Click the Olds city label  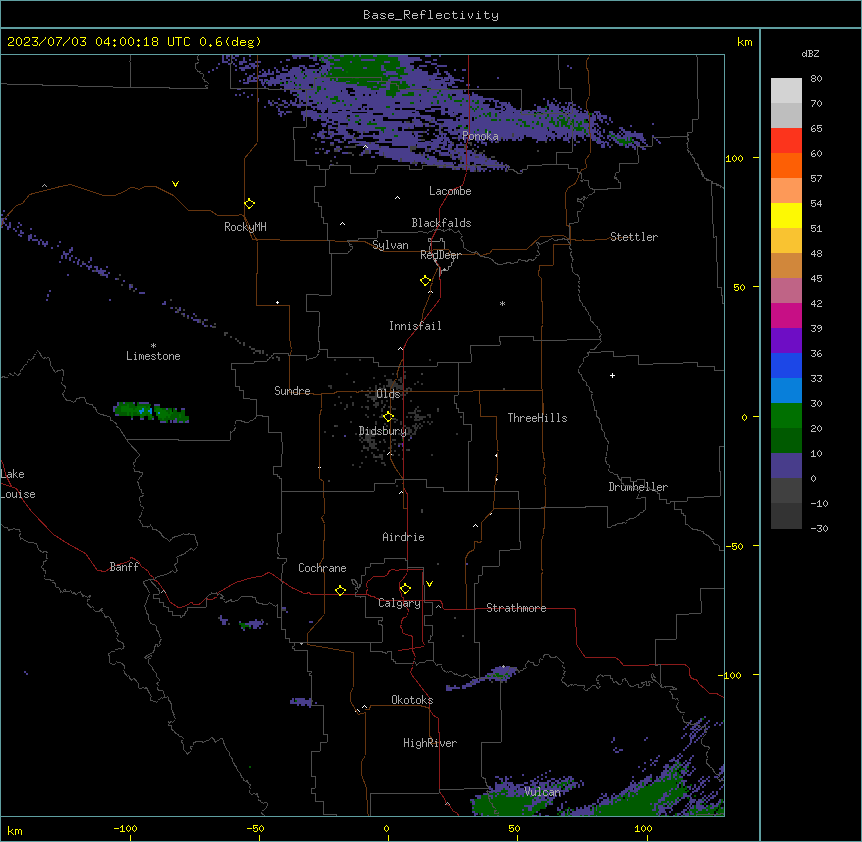point(388,394)
